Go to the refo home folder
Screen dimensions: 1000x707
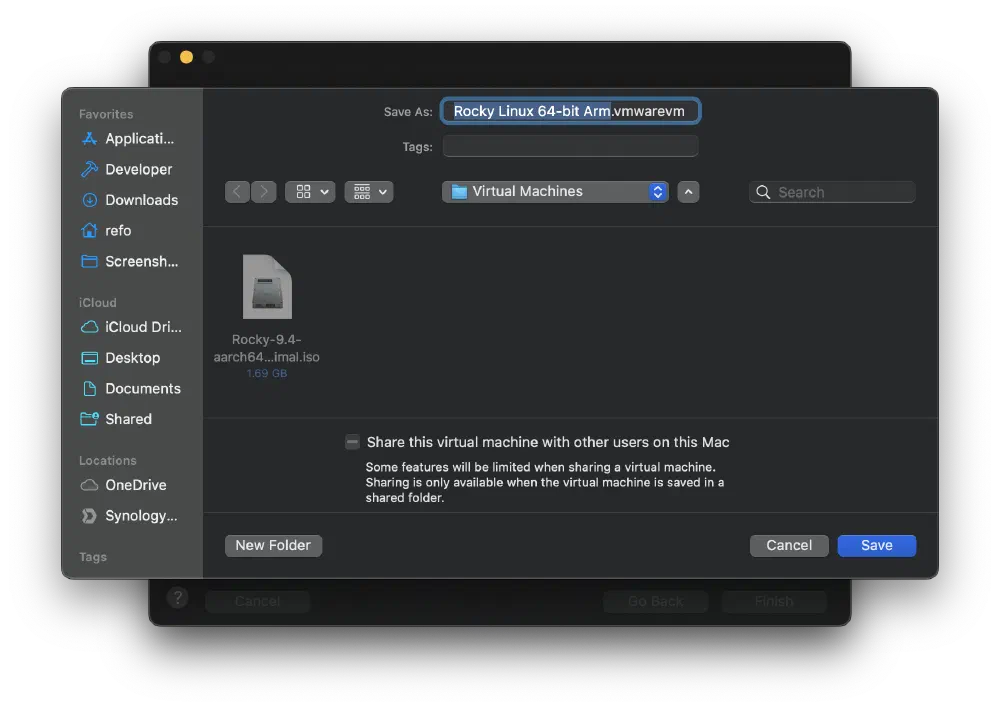click(117, 230)
